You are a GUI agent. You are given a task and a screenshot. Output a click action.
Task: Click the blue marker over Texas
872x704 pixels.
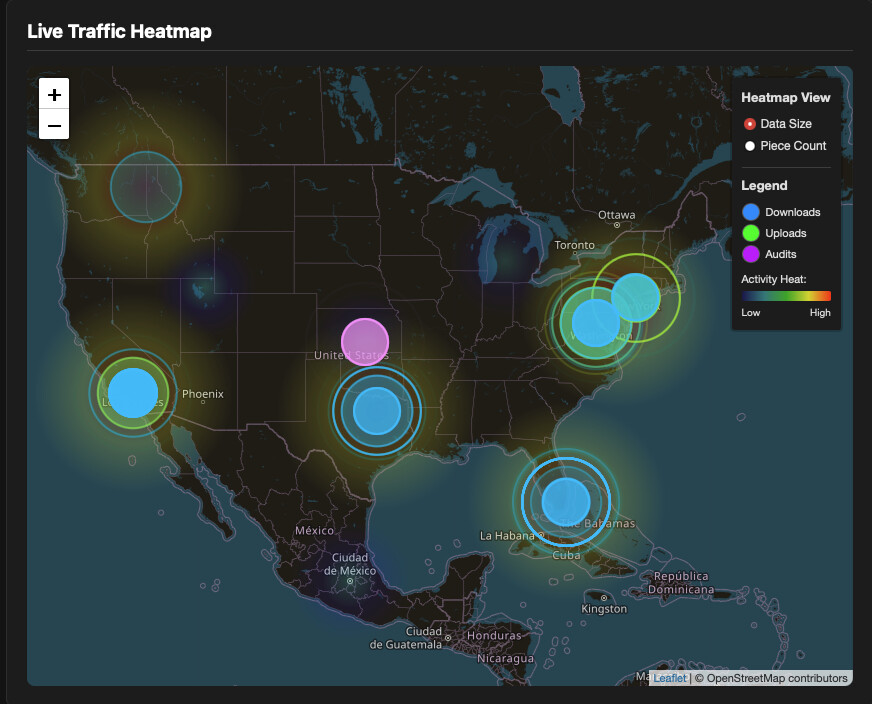377,410
